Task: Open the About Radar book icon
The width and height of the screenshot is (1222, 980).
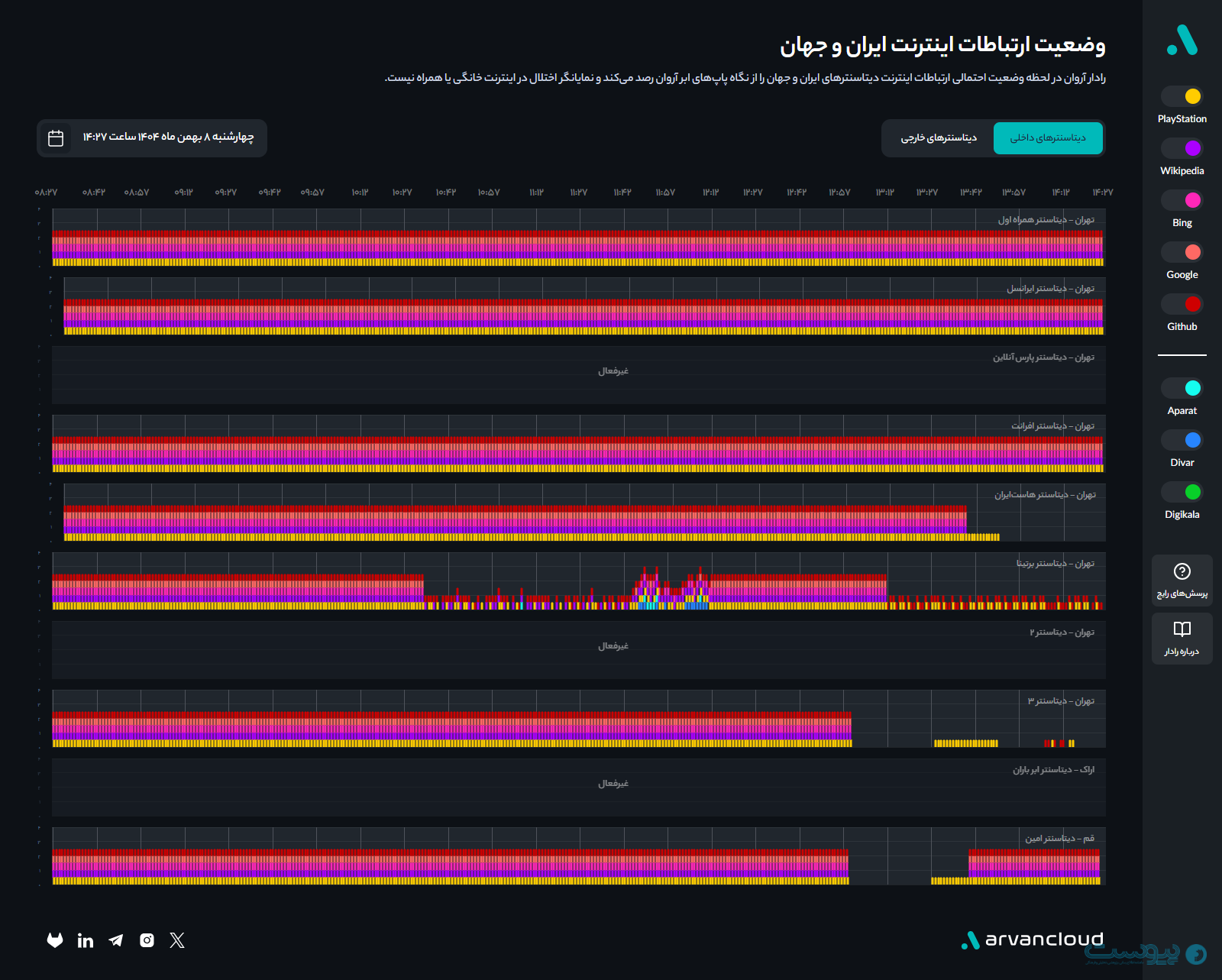Action: (x=1182, y=629)
